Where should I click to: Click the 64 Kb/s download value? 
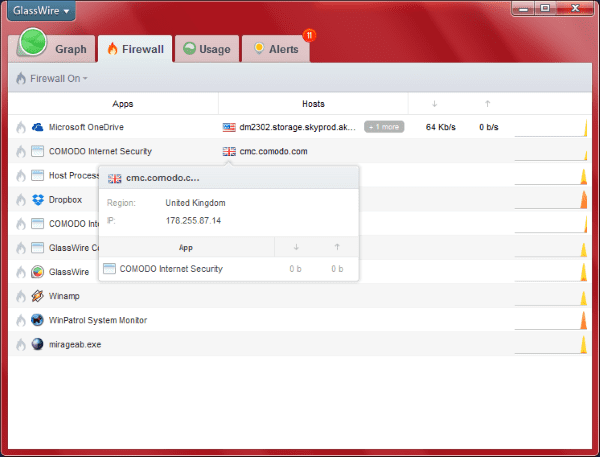coord(440,127)
